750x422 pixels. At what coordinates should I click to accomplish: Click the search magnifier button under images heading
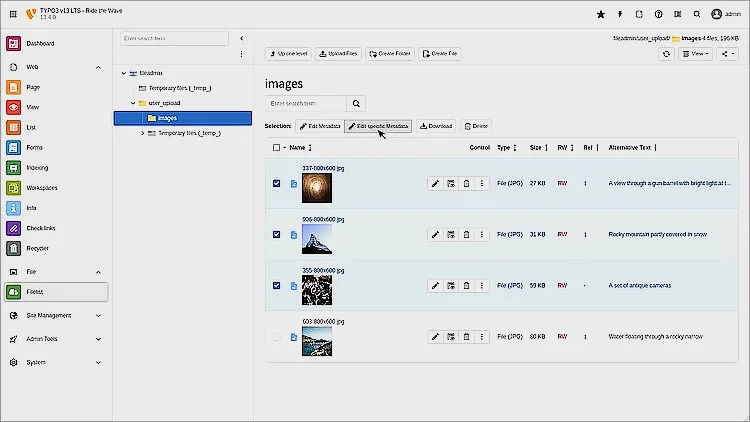[x=355, y=104]
